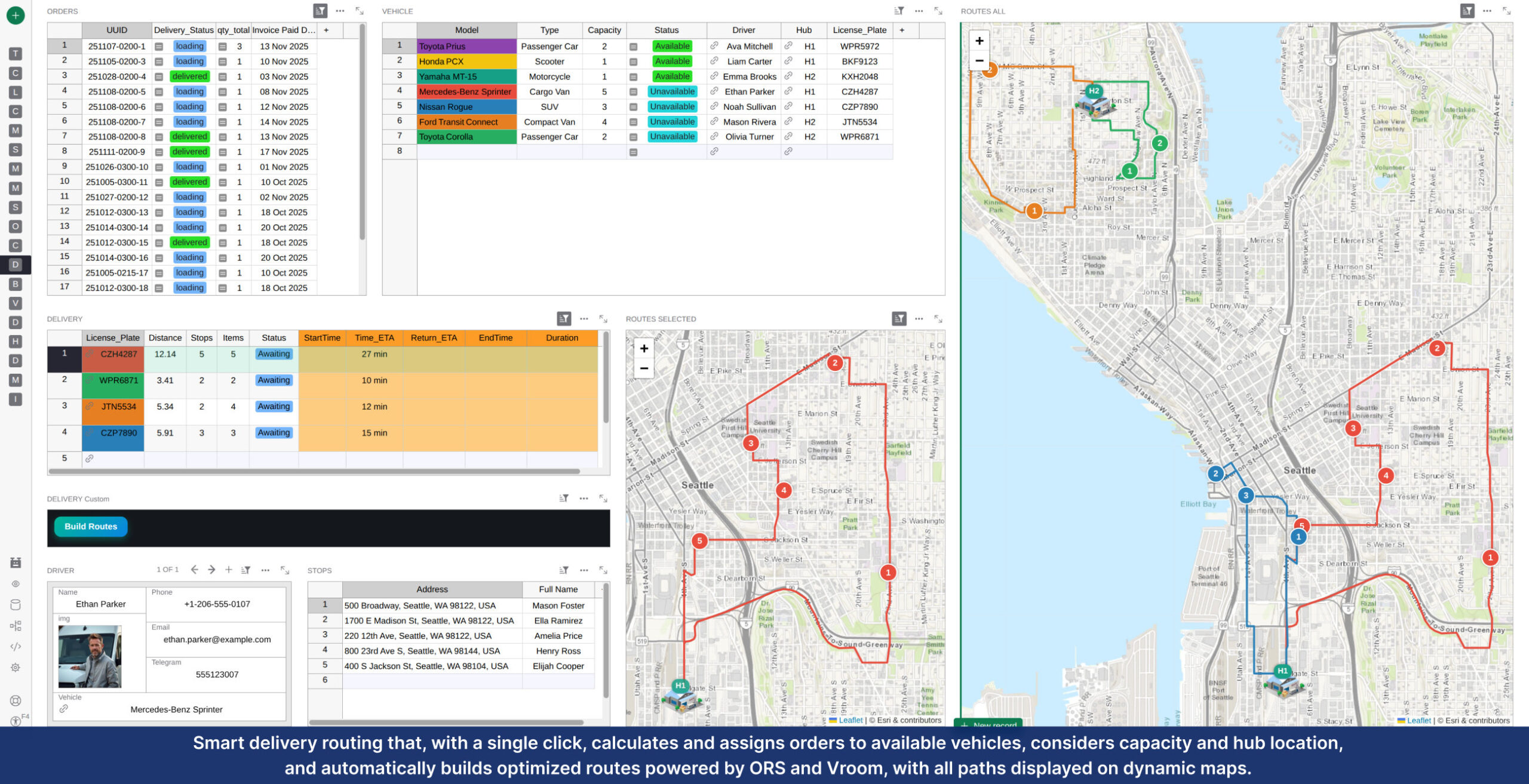The width and height of the screenshot is (1529, 784).
Task: Click the License_Plate column header in DELIVERY
Action: click(x=112, y=337)
